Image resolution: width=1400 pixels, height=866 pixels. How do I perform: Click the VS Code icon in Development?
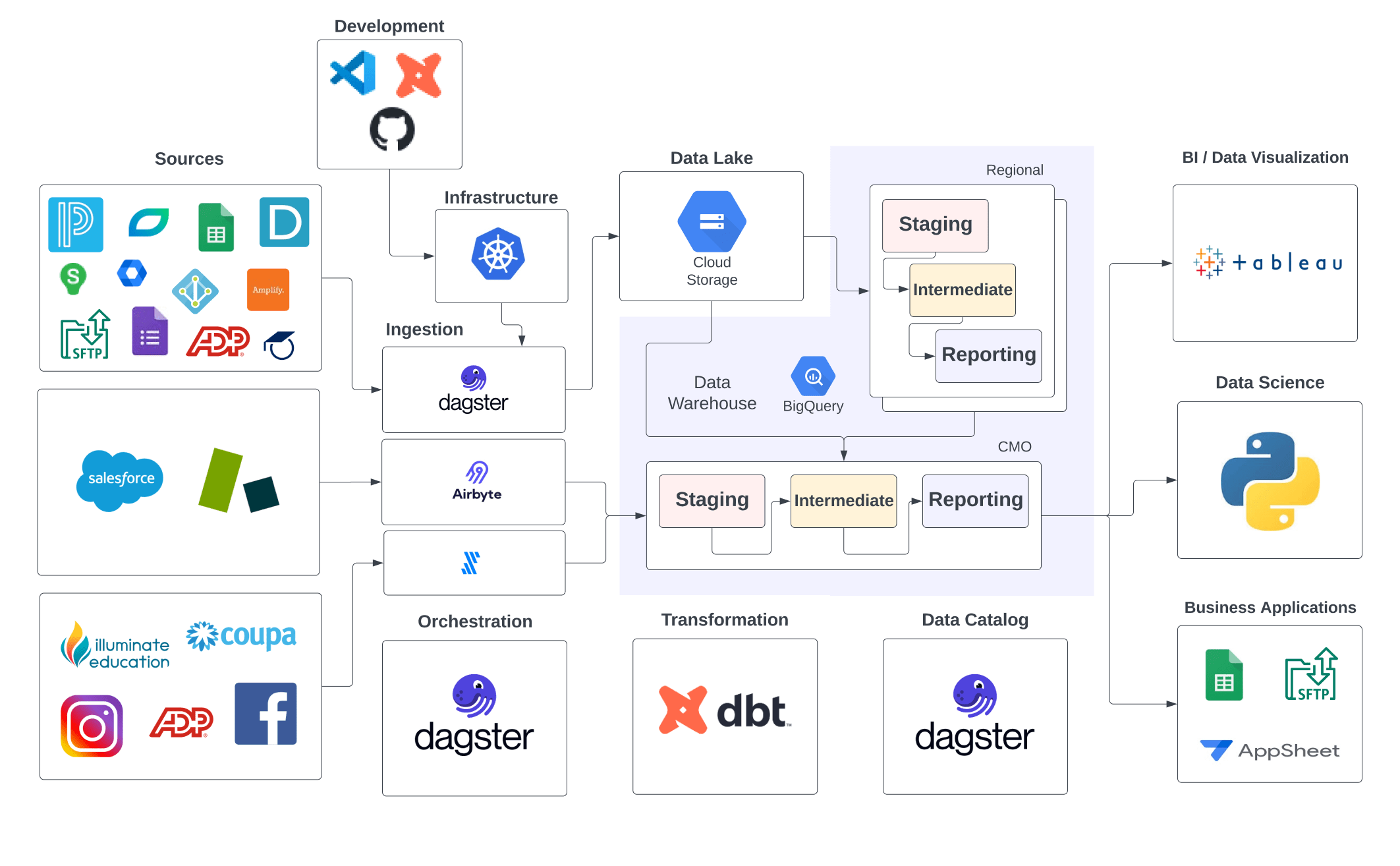coord(353,73)
